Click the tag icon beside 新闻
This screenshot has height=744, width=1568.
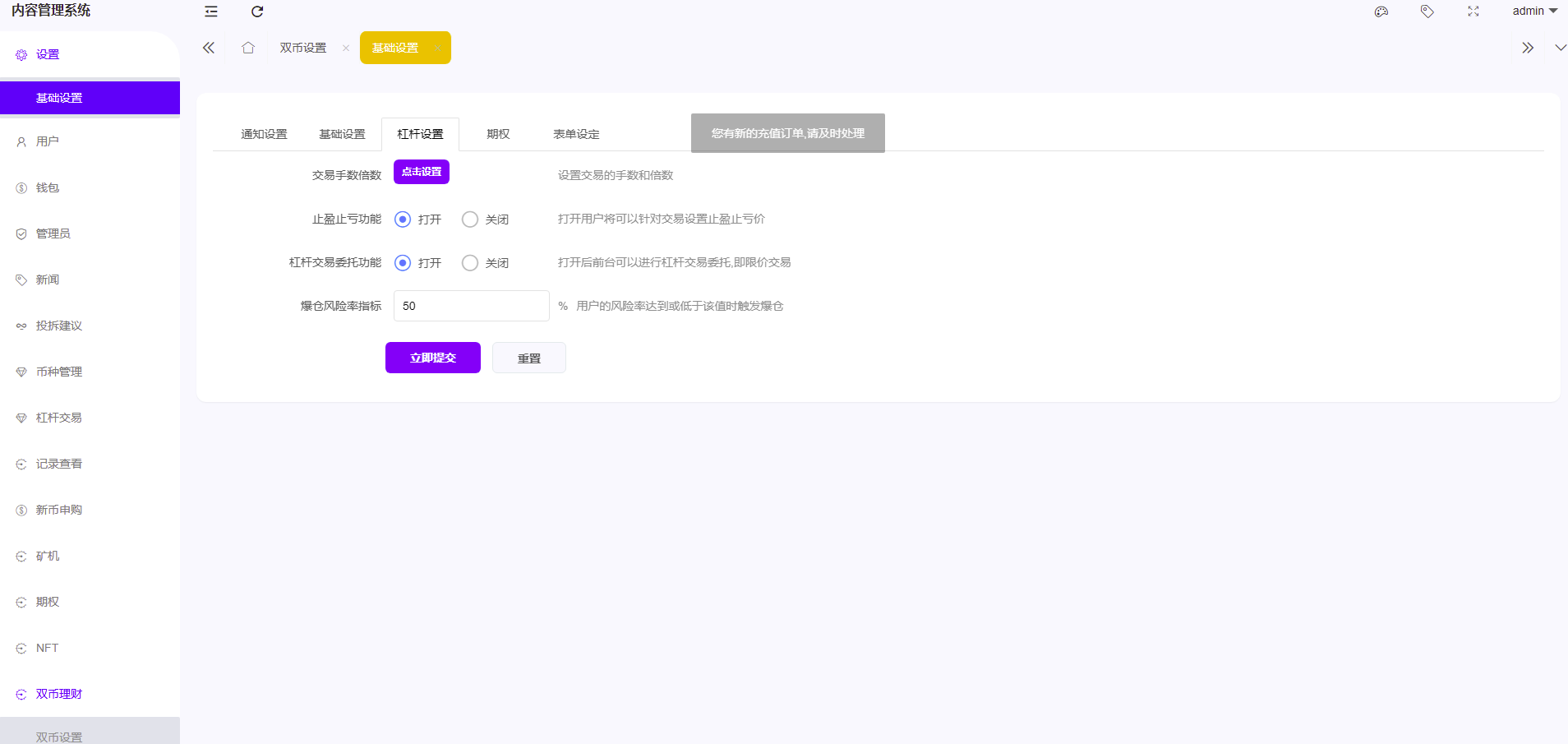(21, 280)
